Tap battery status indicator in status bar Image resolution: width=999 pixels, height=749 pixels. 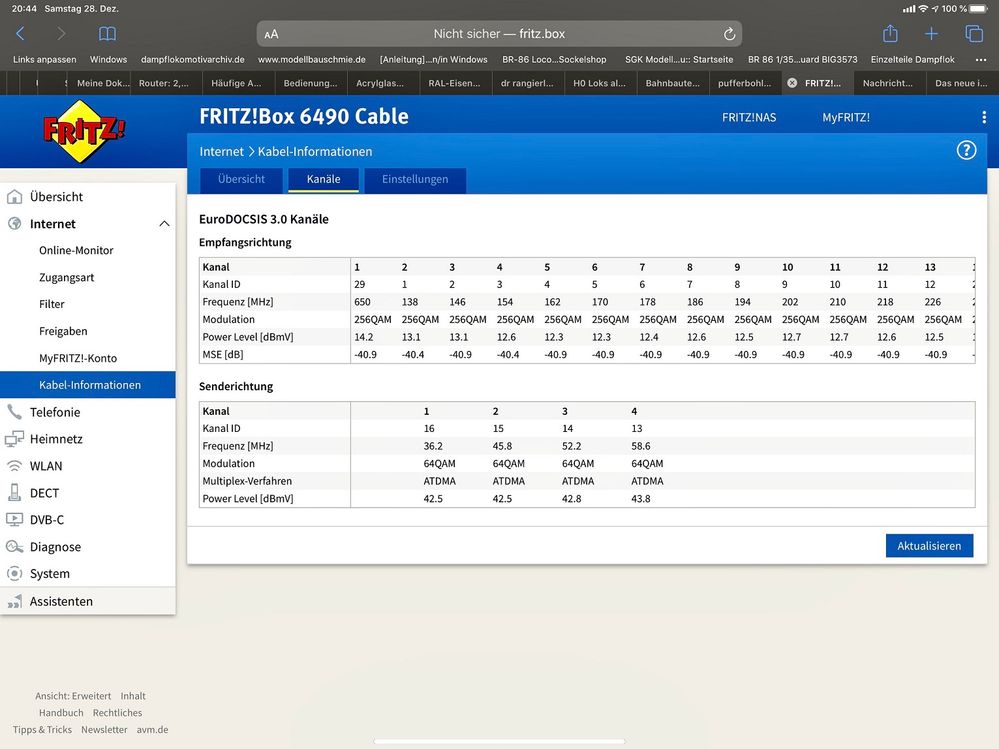[x=977, y=9]
